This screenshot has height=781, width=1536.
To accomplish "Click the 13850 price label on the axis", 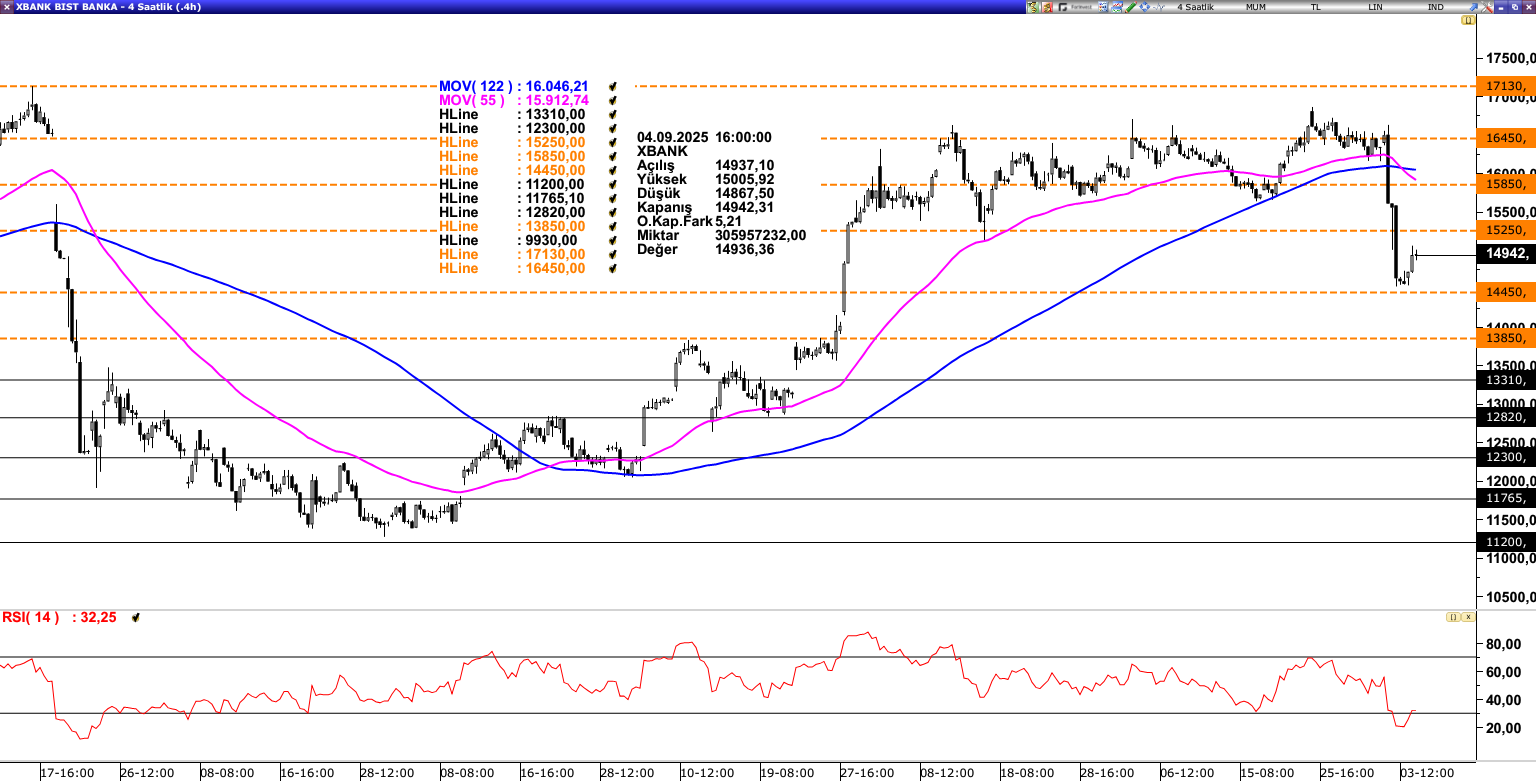I will (1505, 339).
